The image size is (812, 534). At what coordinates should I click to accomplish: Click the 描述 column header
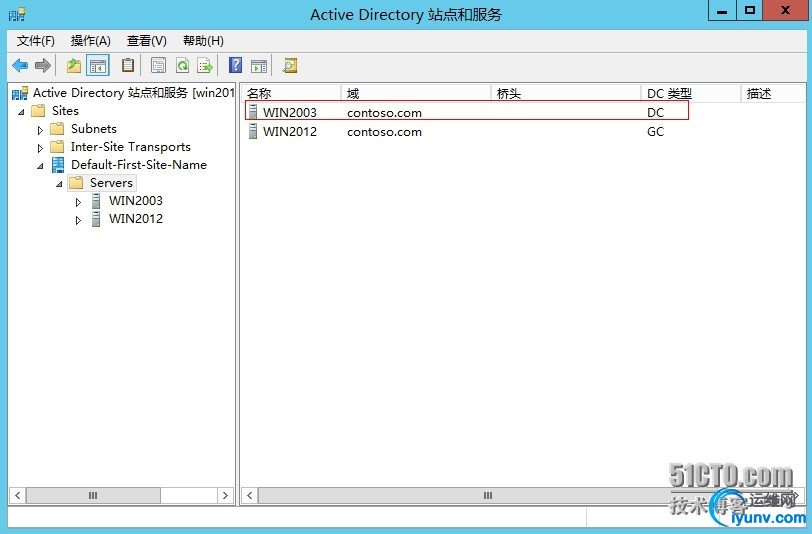pos(773,93)
